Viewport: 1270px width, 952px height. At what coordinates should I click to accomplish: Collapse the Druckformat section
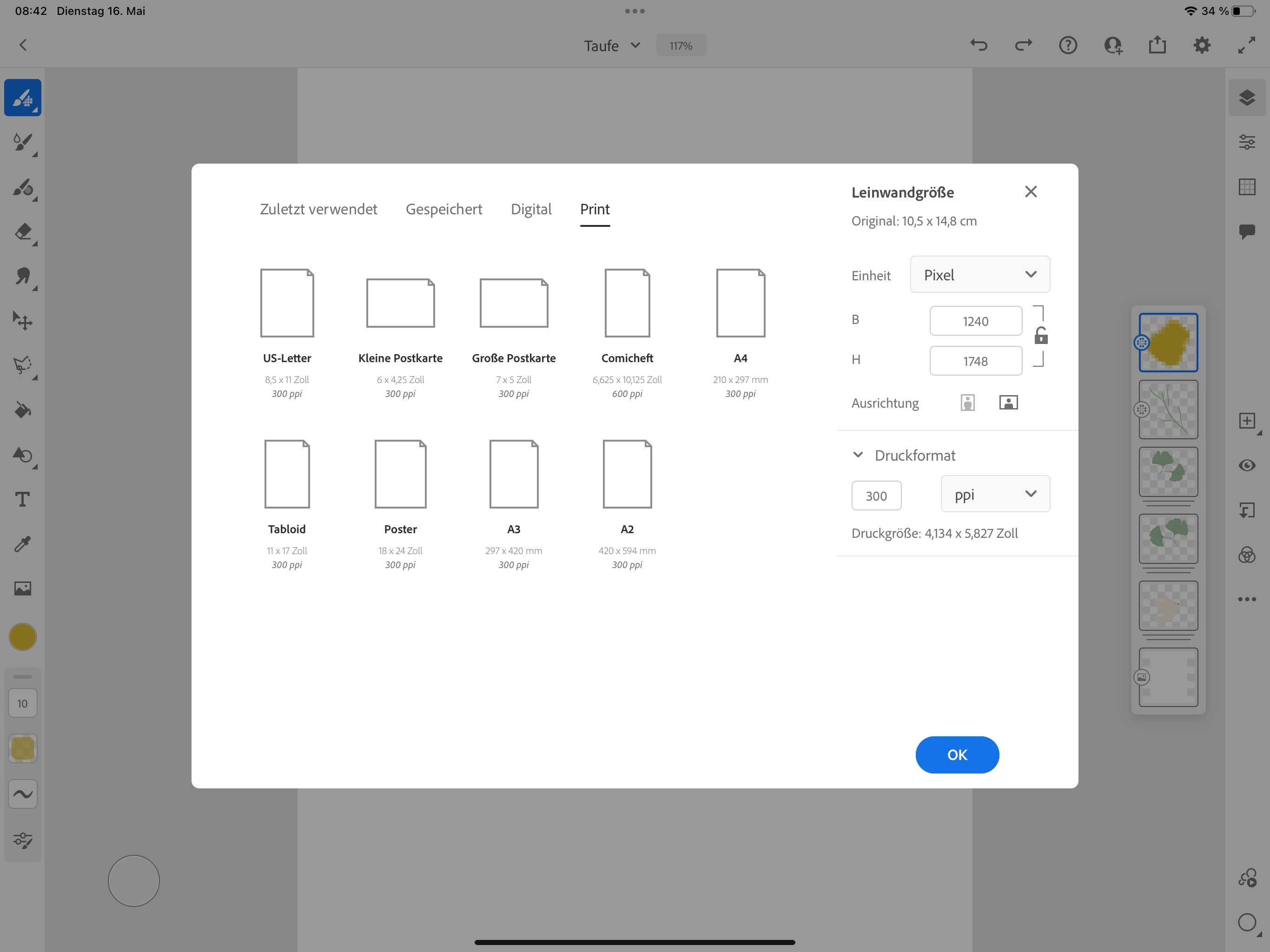tap(858, 456)
